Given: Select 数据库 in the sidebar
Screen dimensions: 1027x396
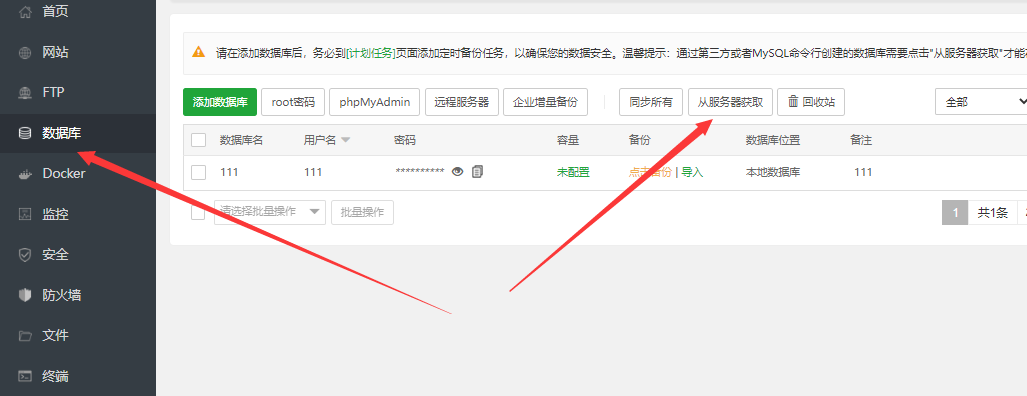Looking at the screenshot, I should coord(78,133).
